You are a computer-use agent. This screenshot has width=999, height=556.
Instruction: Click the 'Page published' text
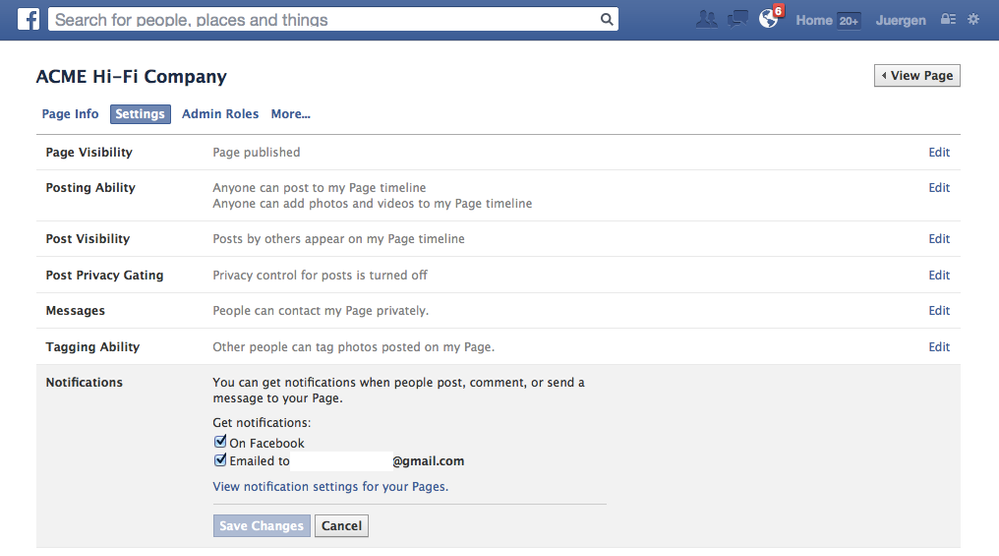(256, 152)
